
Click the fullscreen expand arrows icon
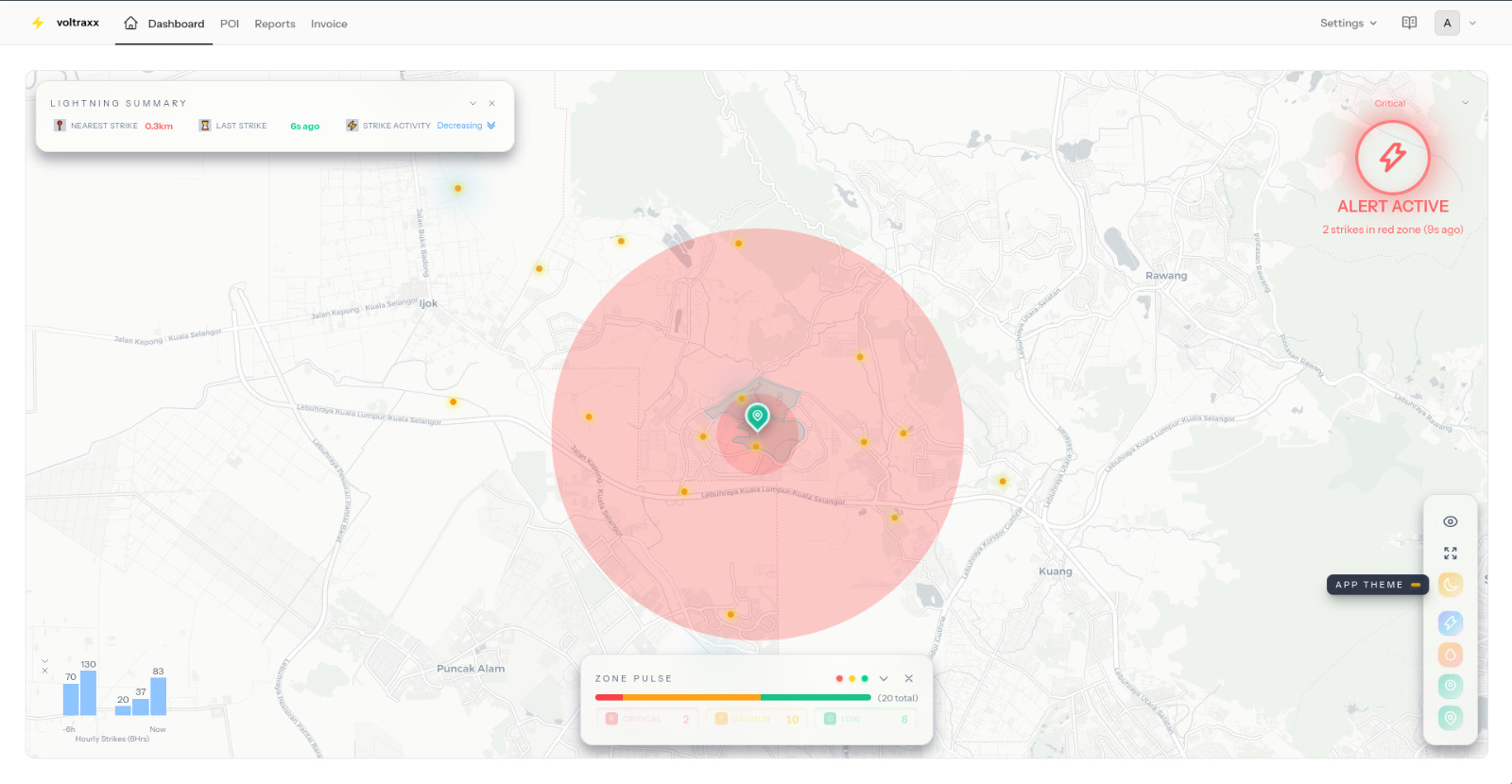point(1450,554)
